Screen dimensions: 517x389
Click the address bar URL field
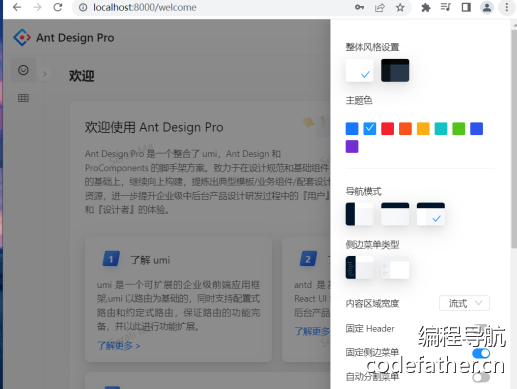[213, 7]
